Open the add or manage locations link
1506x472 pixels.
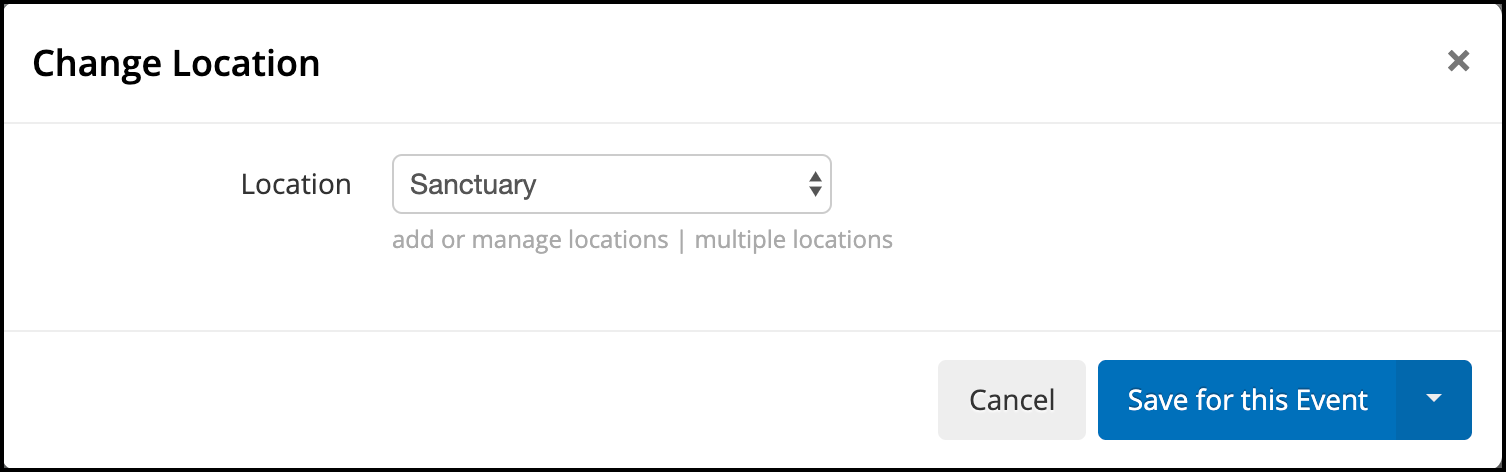click(x=530, y=240)
